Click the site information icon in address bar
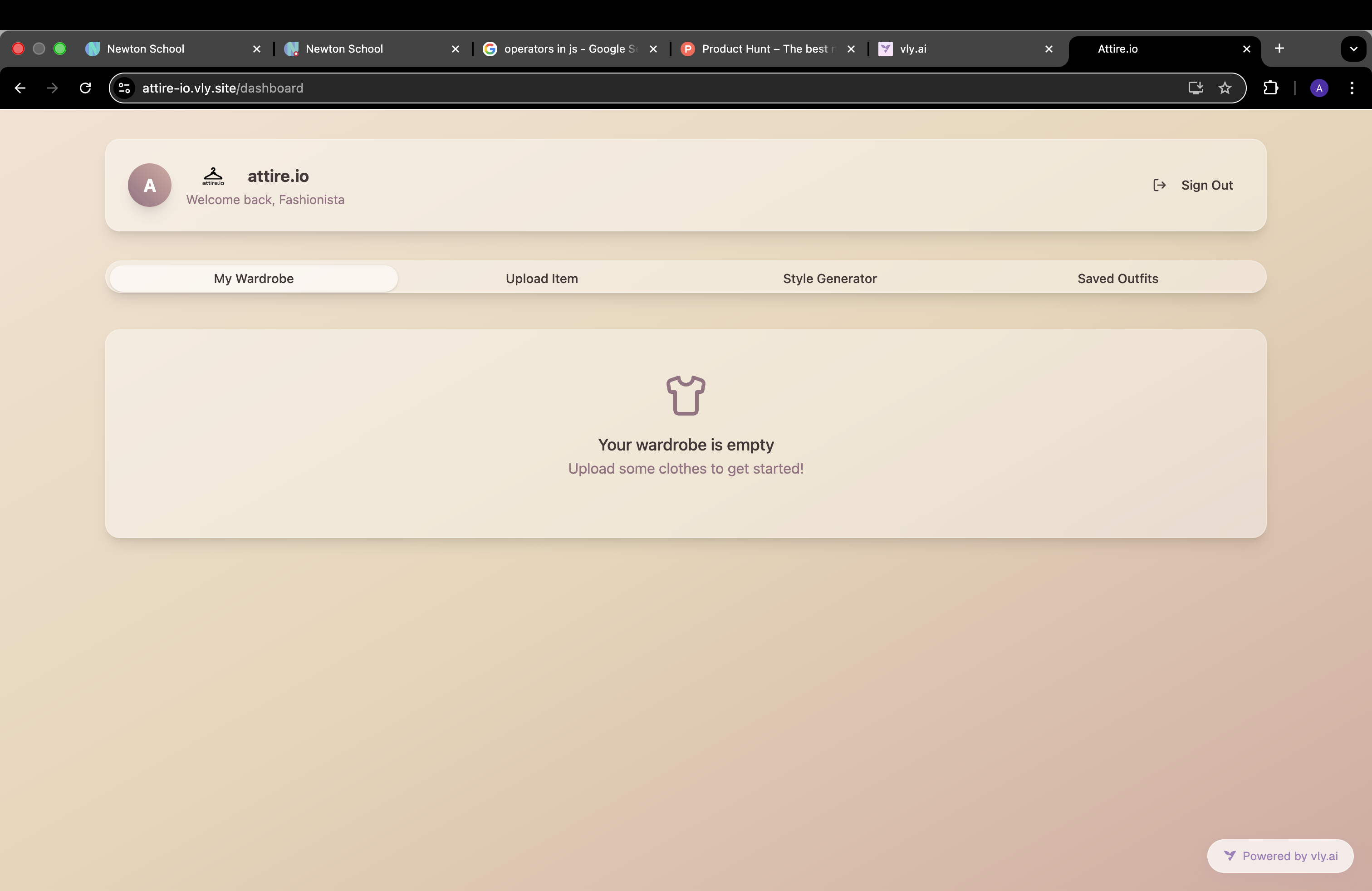The width and height of the screenshot is (1372, 891). (124, 88)
